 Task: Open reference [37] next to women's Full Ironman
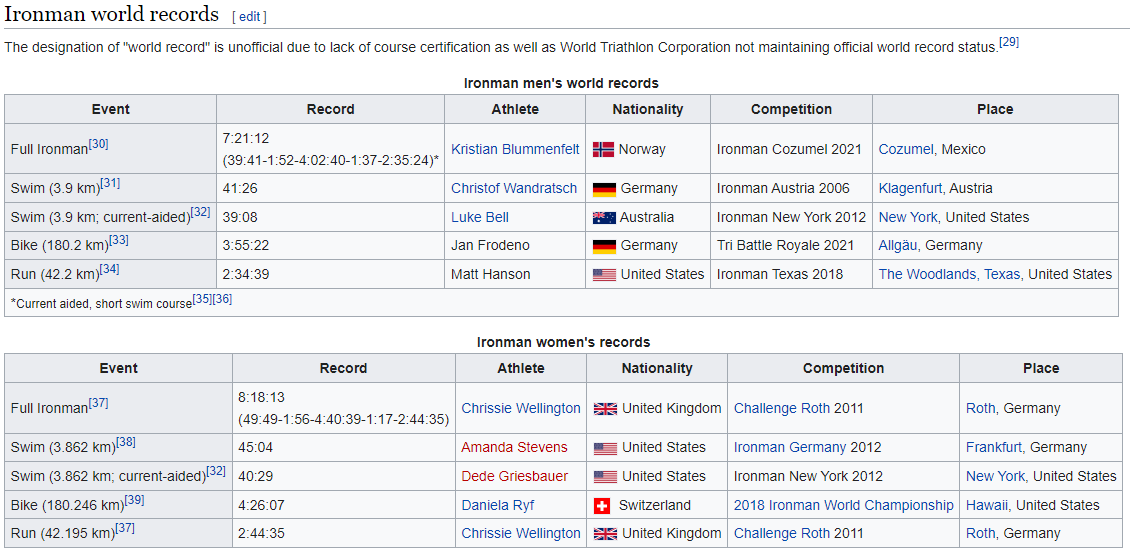(99, 403)
